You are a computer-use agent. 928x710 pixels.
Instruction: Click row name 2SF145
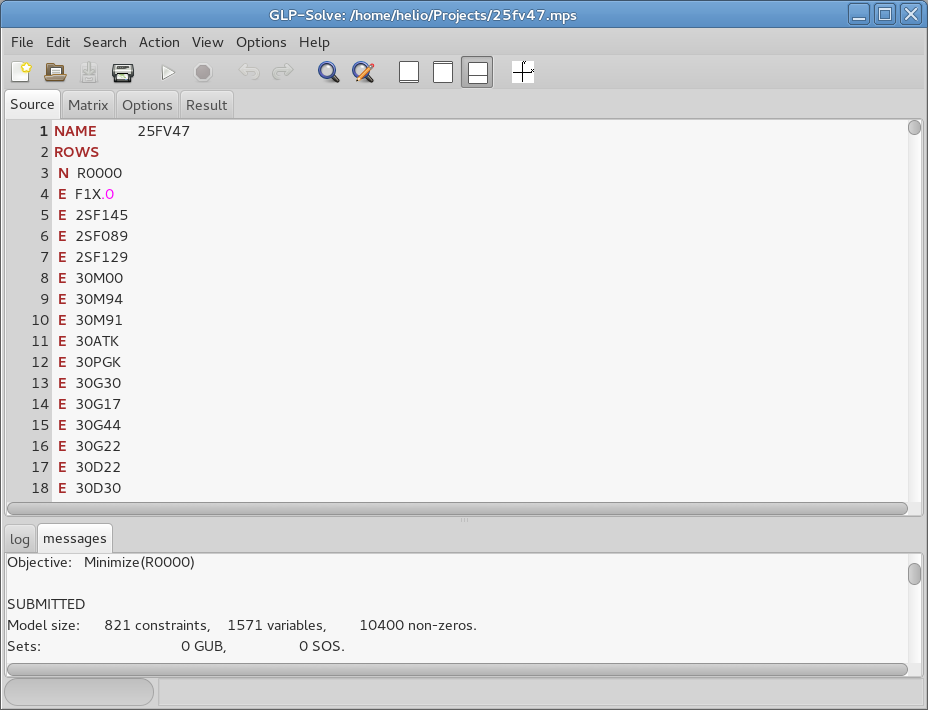[102, 215]
